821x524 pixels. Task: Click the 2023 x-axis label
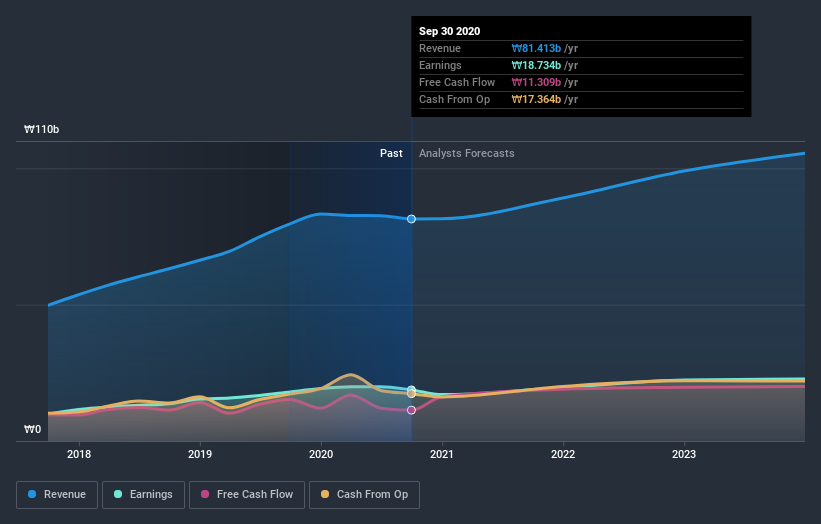click(x=684, y=454)
